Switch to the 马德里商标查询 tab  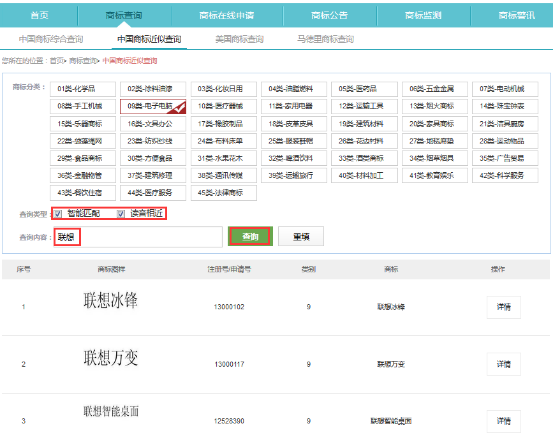tap(325, 39)
